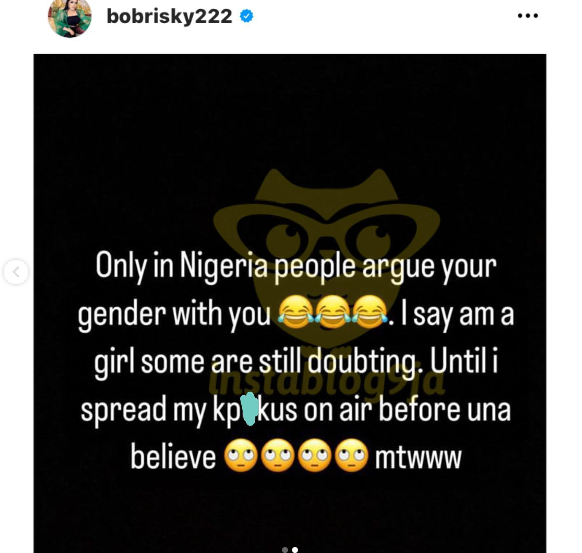Screen dimensions: 582x553
Task: Click the last eye-roll emoji before mtwww
Action: pos(352,455)
